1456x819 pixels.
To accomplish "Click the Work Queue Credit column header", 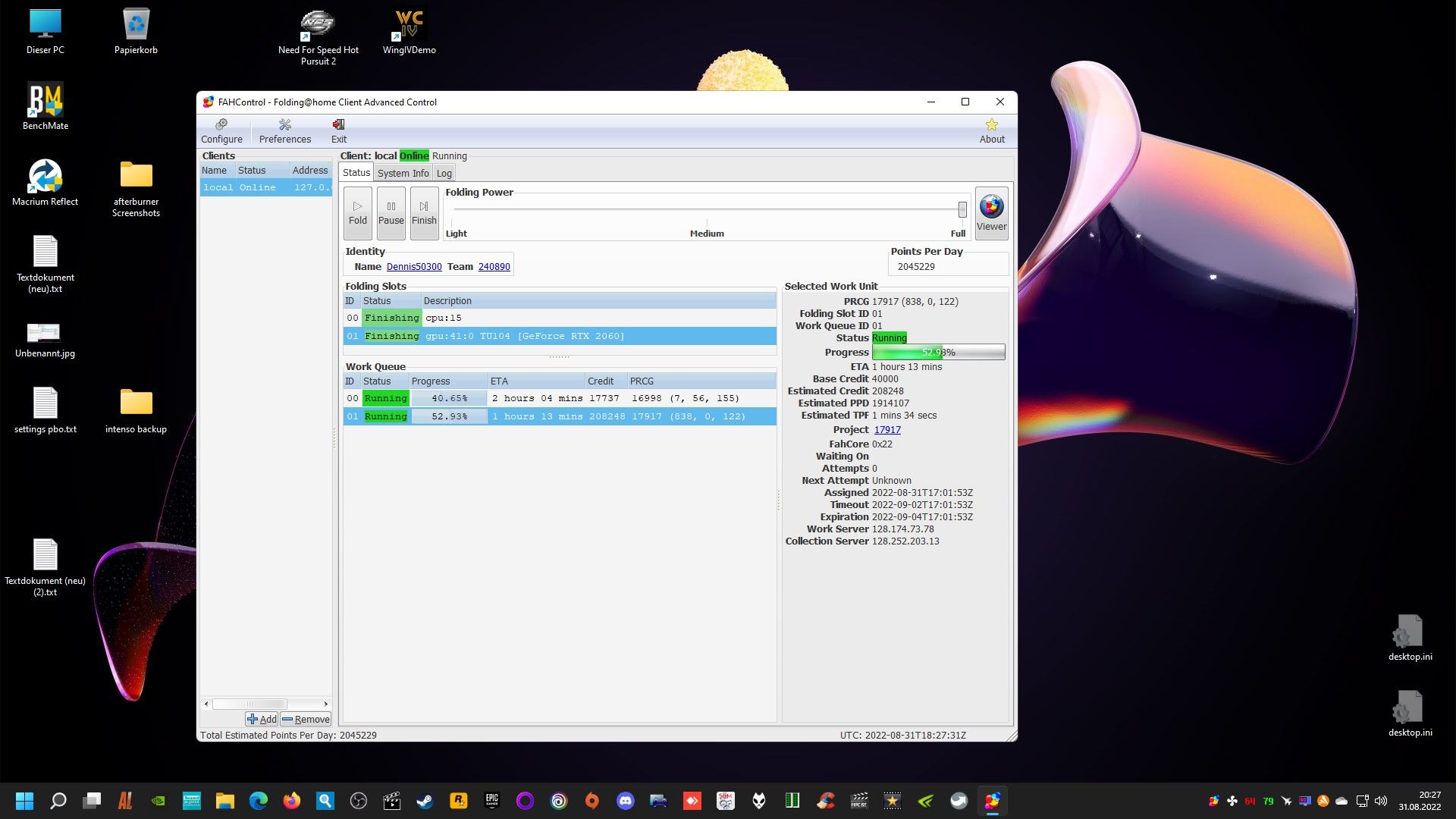I will click(605, 381).
